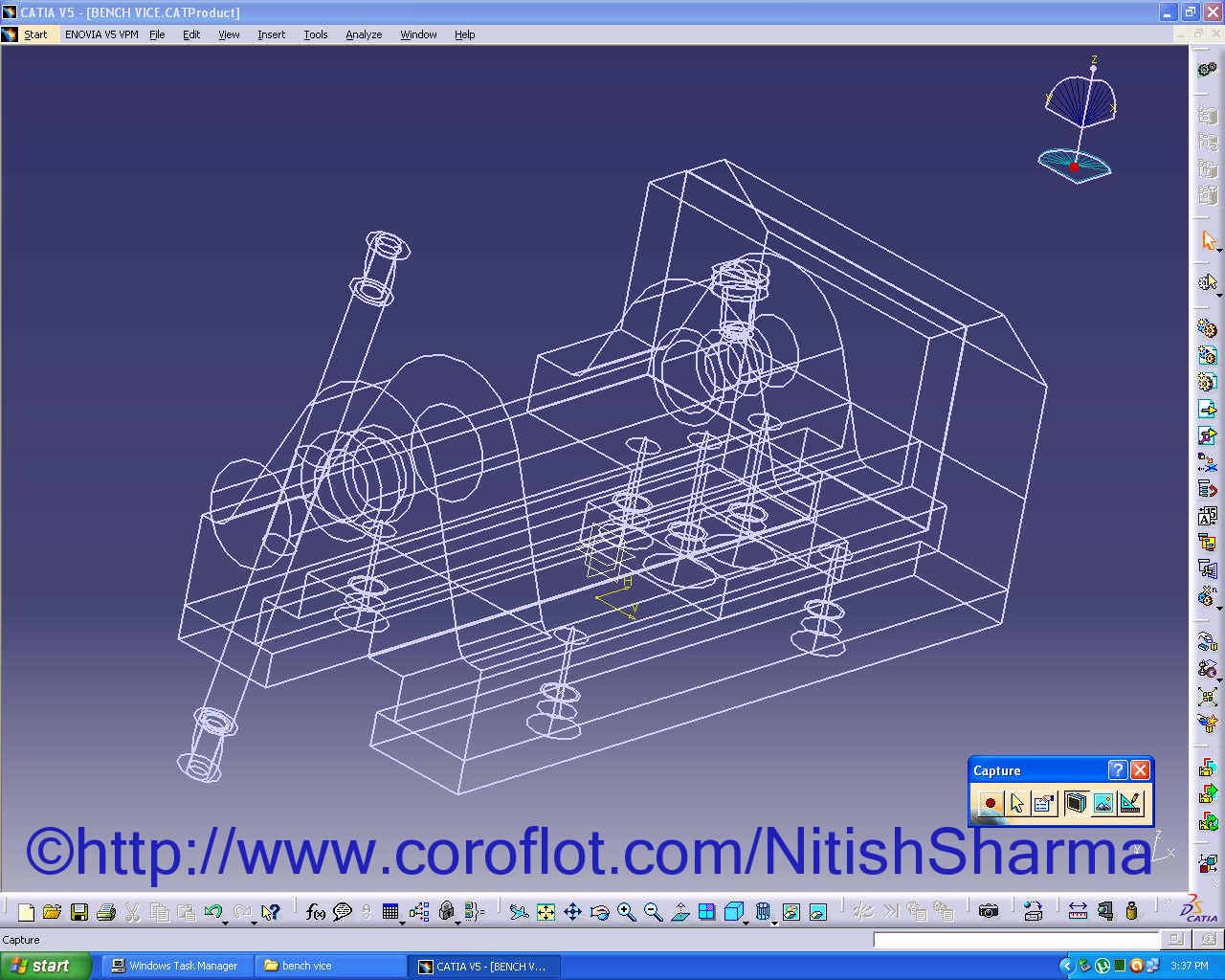
Task: Select the Fit All In icon
Action: (x=545, y=911)
